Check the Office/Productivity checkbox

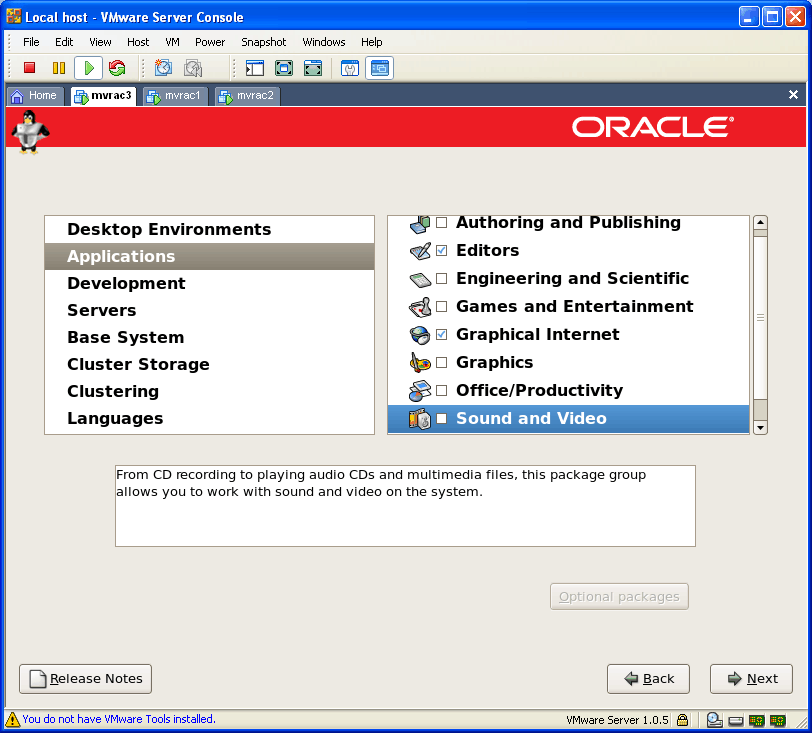tap(442, 391)
